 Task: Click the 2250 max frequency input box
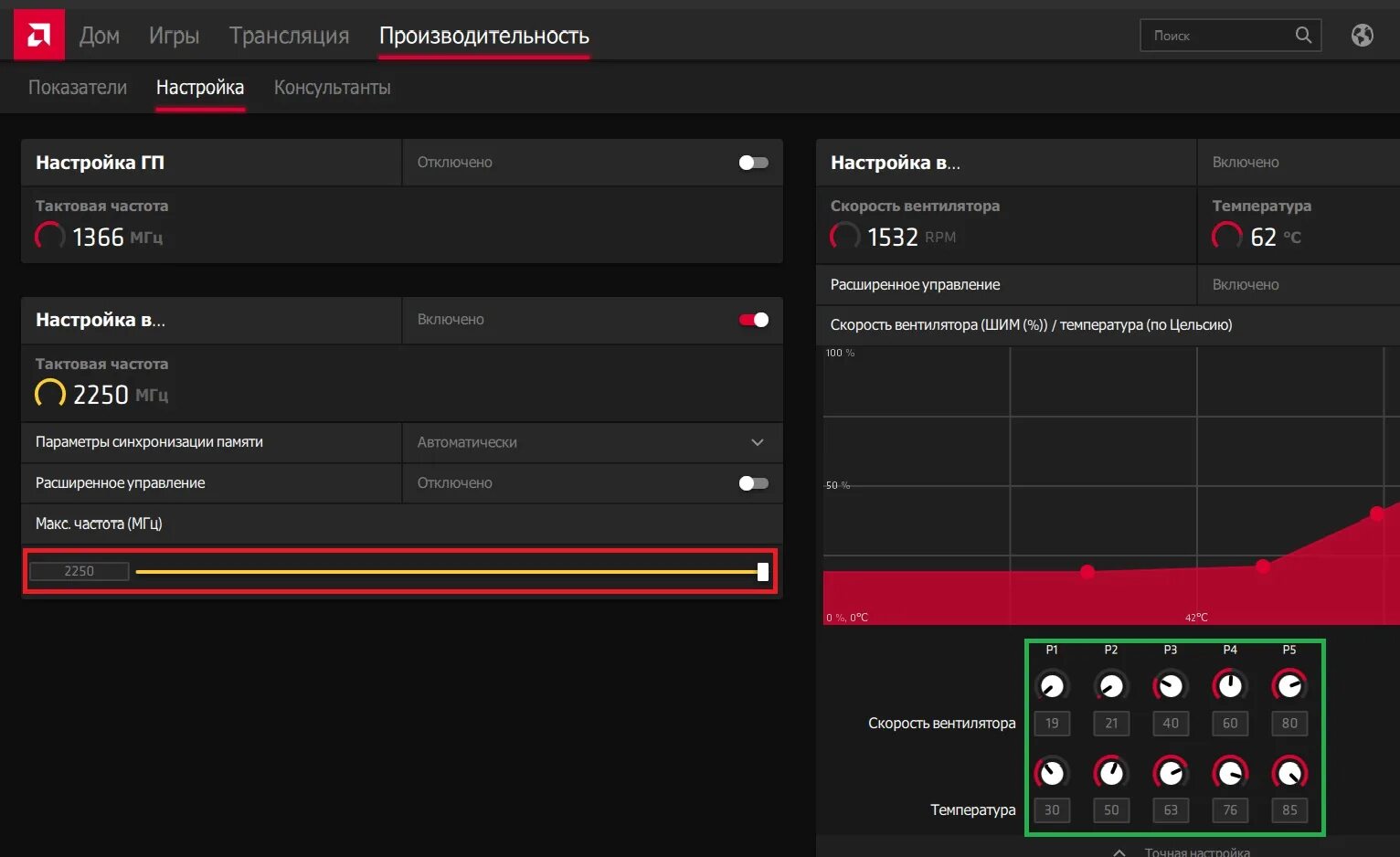pyautogui.click(x=80, y=571)
